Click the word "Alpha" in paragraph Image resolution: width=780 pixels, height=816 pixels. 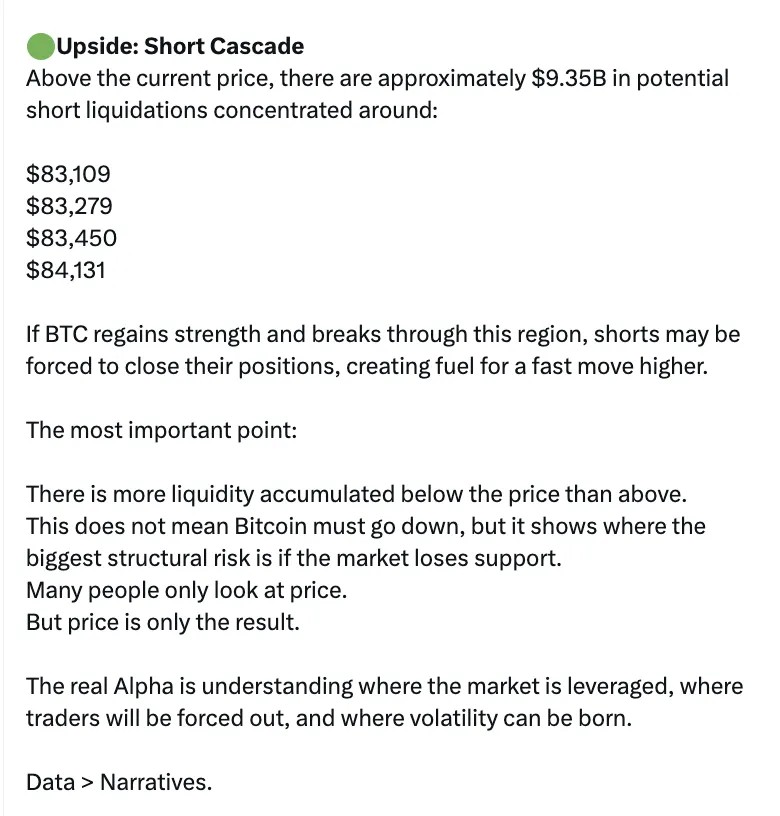pyautogui.click(x=144, y=686)
